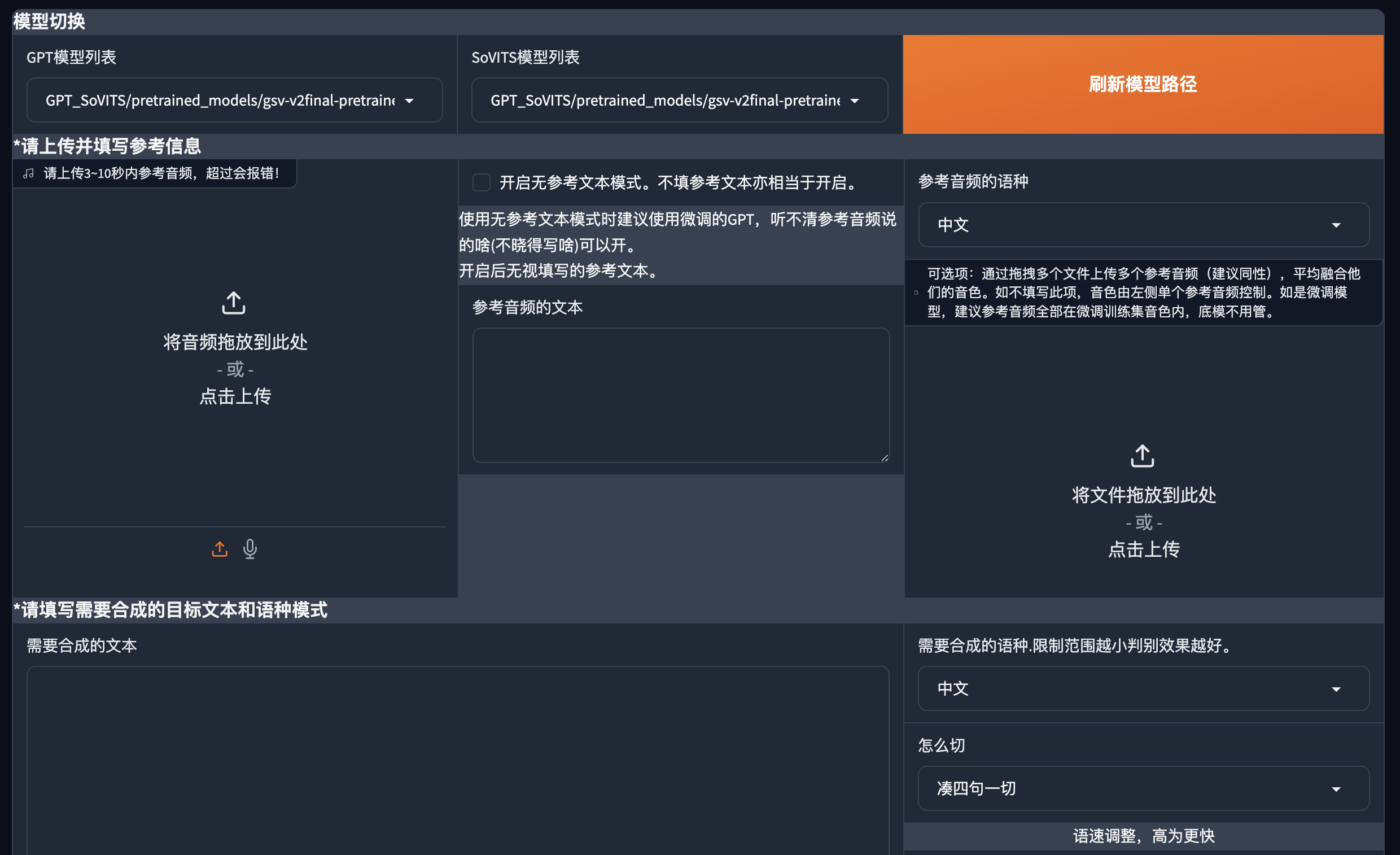The height and width of the screenshot is (855, 1400).
Task: Click into the 参考音频的文本 text box
Action: (680, 395)
